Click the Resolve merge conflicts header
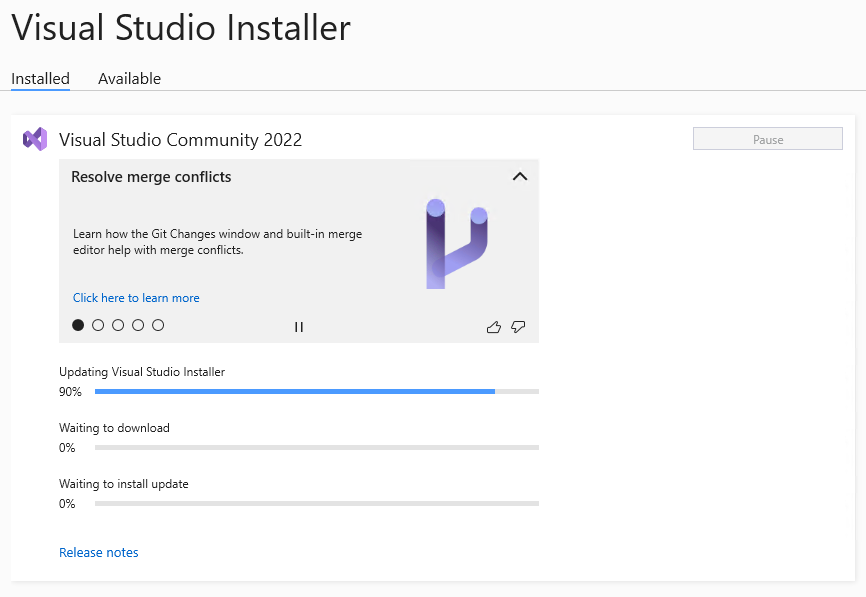The height and width of the screenshot is (597, 866). [x=151, y=177]
